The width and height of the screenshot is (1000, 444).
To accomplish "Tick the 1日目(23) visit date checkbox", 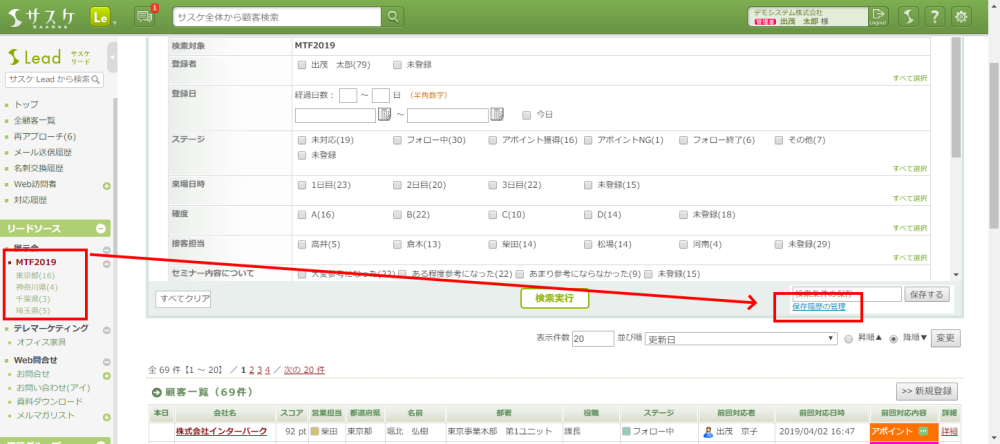I will (x=303, y=185).
